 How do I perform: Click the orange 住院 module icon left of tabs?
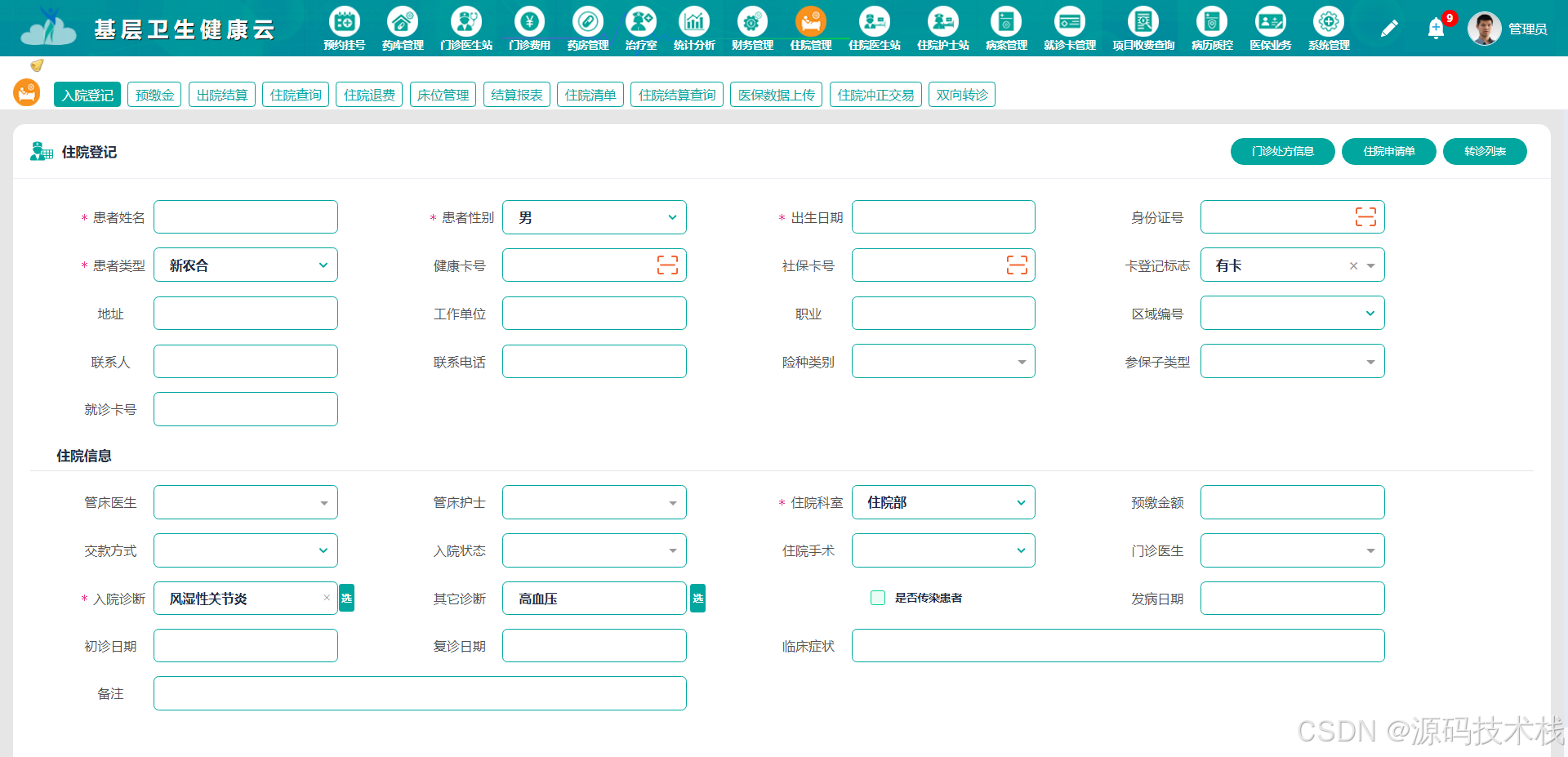pos(27,92)
